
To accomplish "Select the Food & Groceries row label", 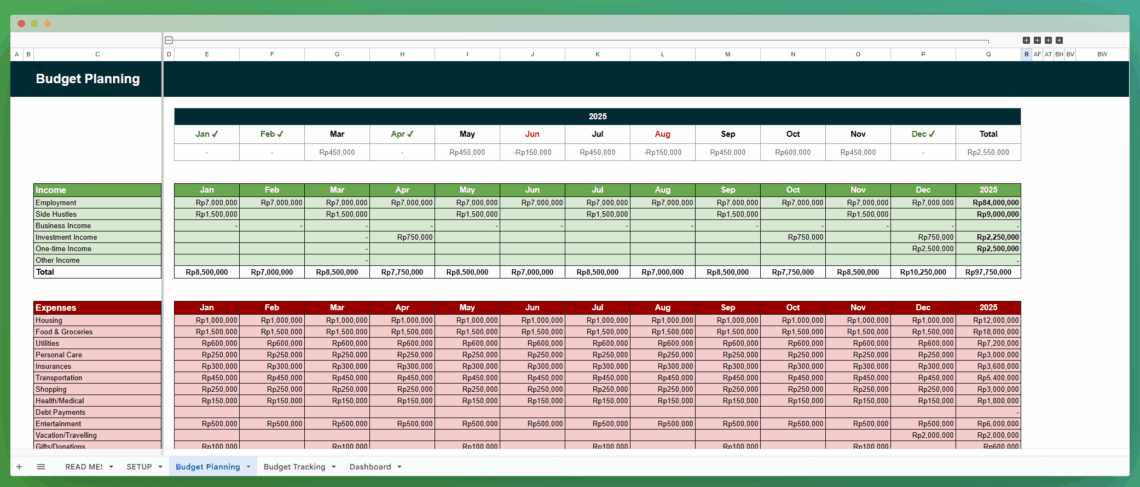I will (97, 332).
